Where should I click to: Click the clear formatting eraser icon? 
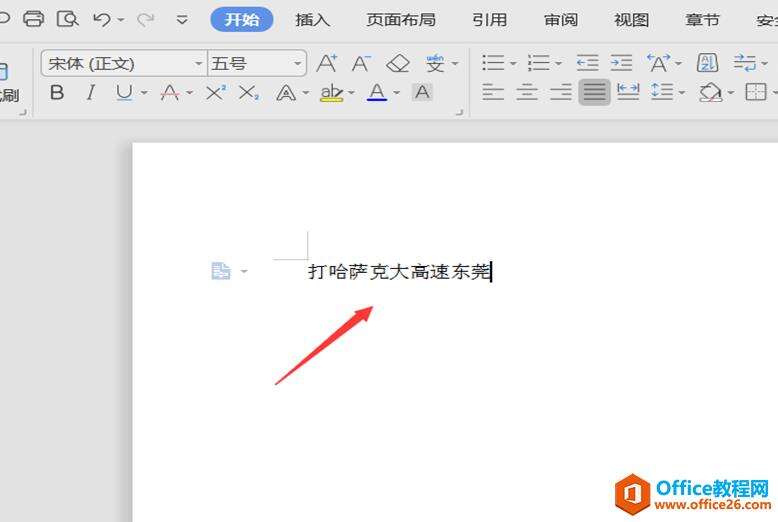click(x=398, y=64)
